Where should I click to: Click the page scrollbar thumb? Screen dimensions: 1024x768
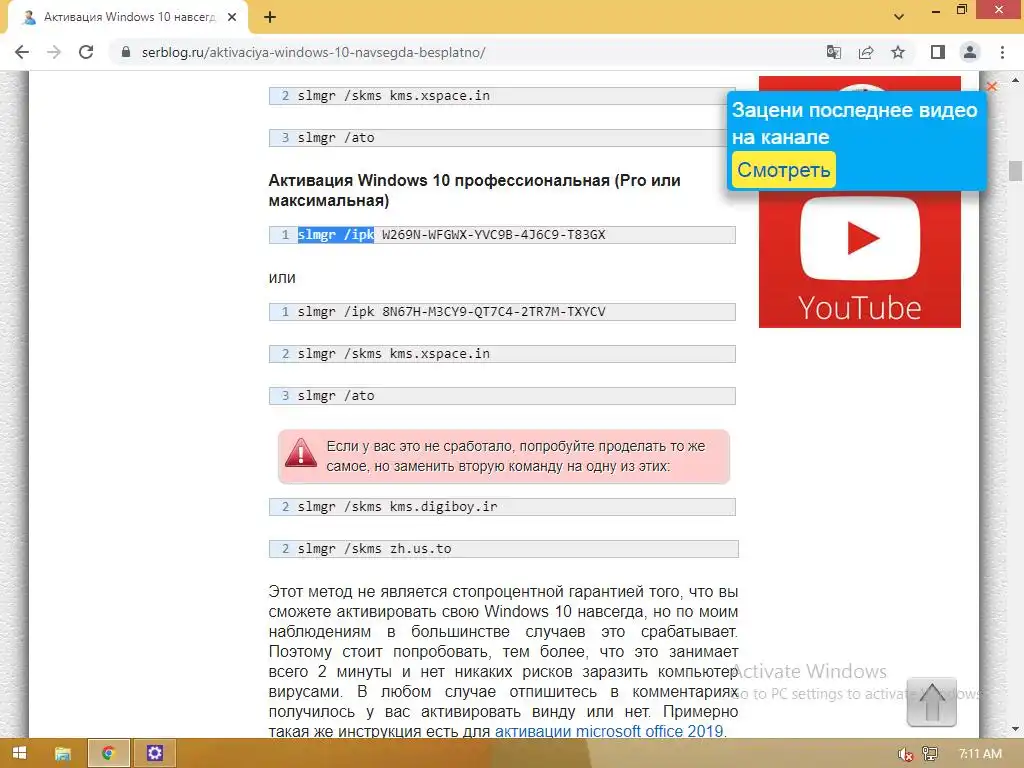tap(1015, 170)
